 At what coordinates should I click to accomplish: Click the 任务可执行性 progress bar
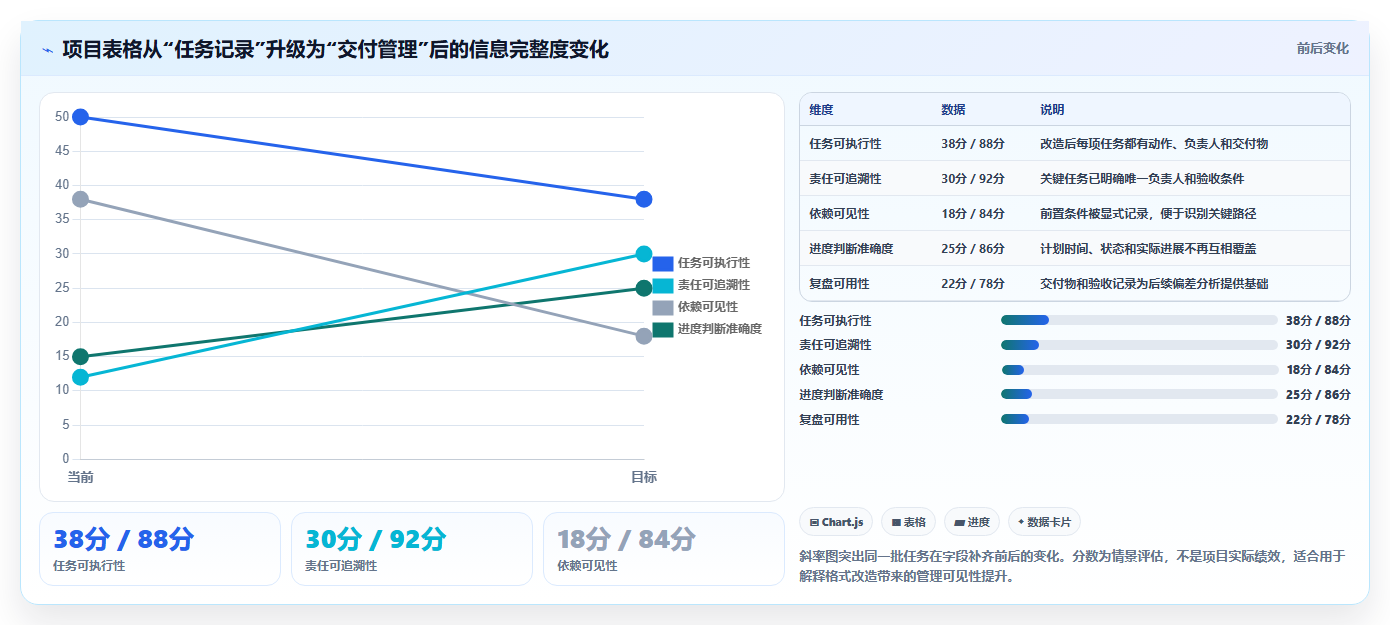pos(1139,320)
